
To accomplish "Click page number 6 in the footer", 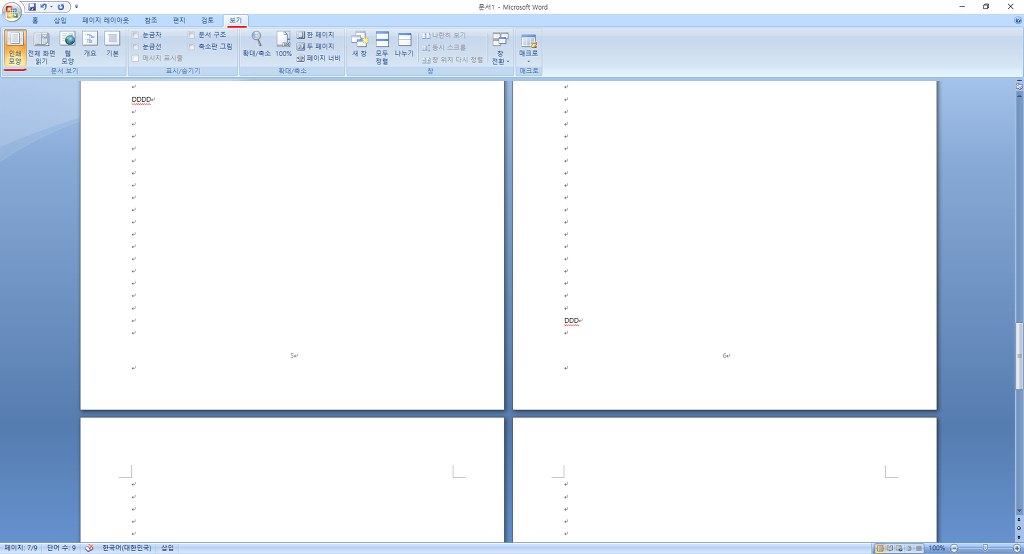I will (724, 356).
